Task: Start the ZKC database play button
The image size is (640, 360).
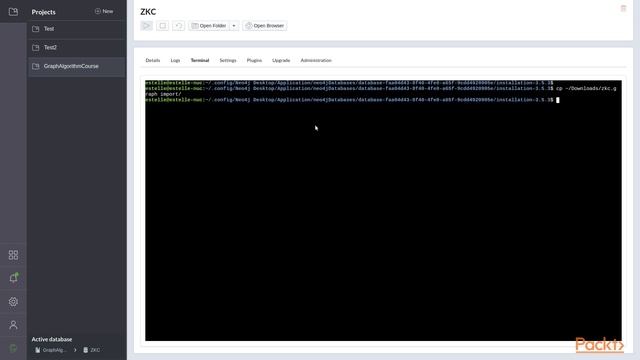Action: 147,26
